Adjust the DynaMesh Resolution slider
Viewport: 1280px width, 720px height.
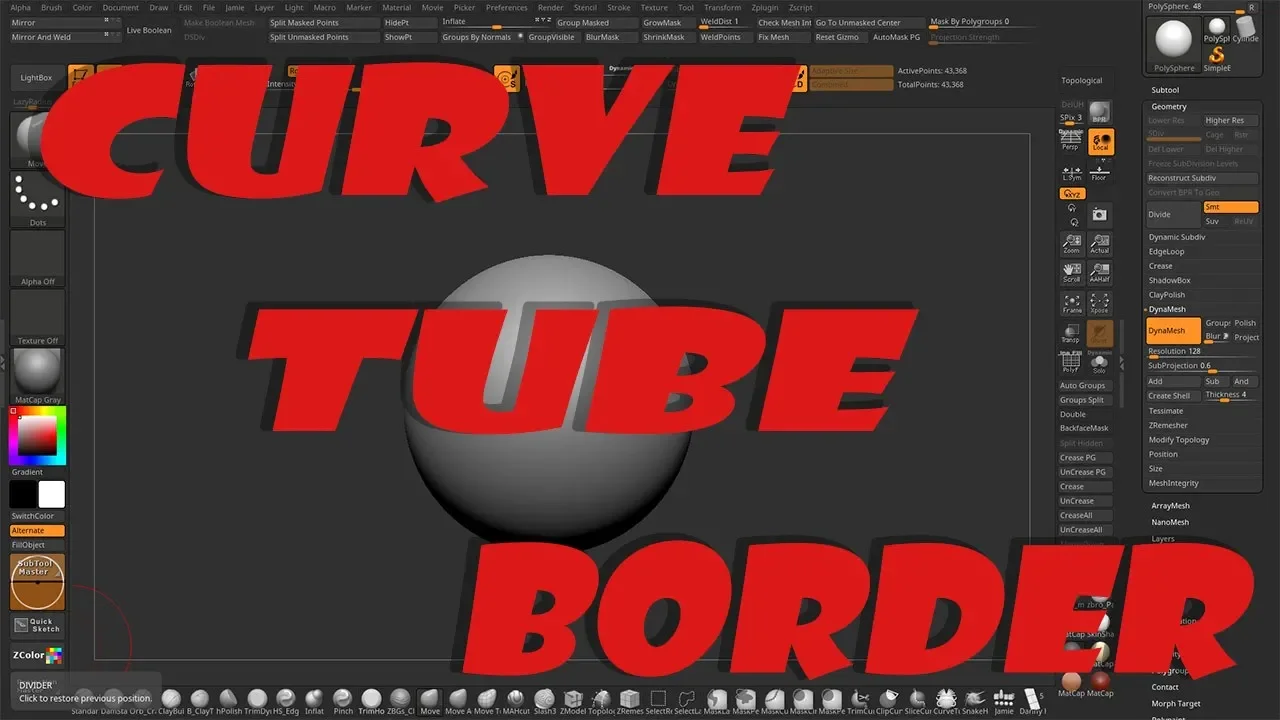1202,352
